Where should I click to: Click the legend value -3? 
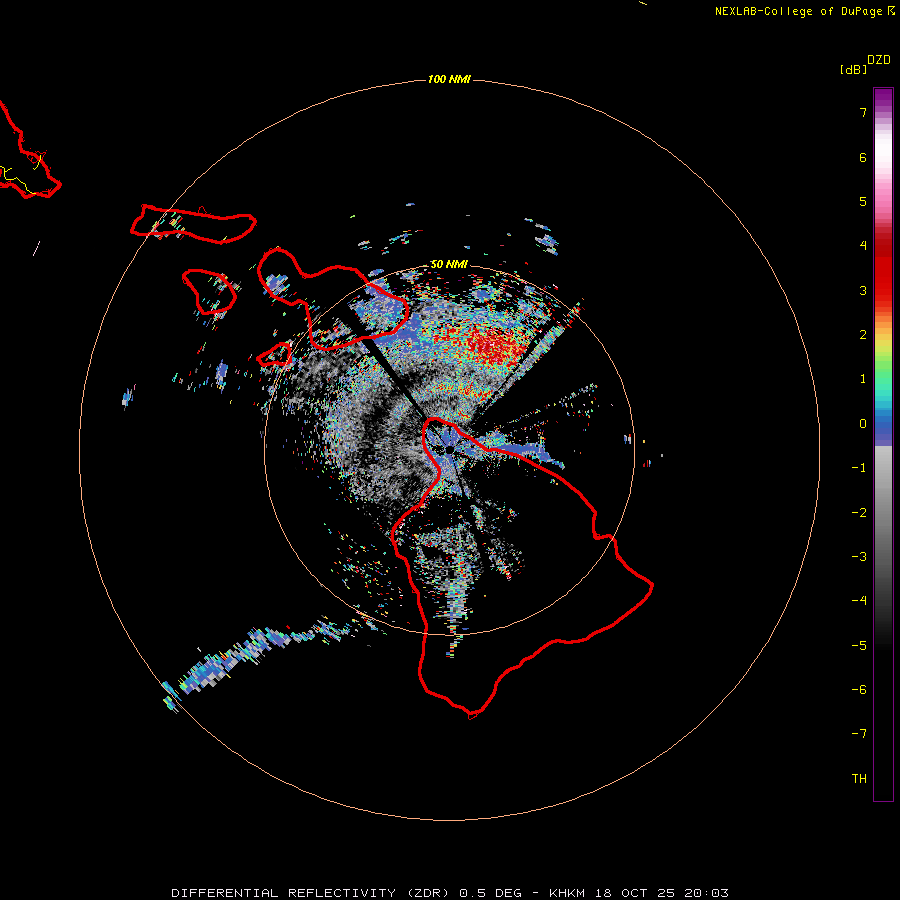(x=859, y=557)
